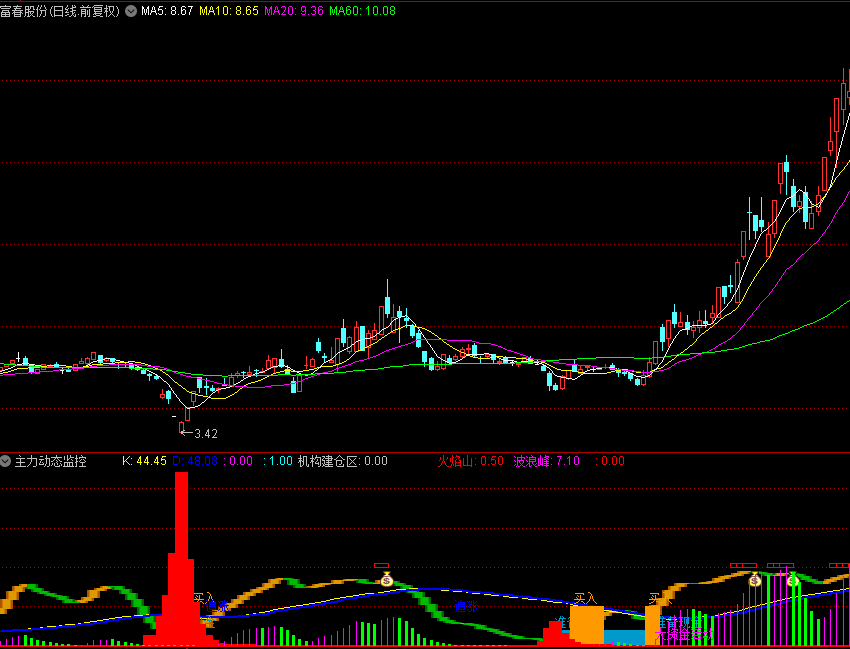Click the money bag icon on the magenta bar
This screenshot has width=850, height=649.
point(755,580)
